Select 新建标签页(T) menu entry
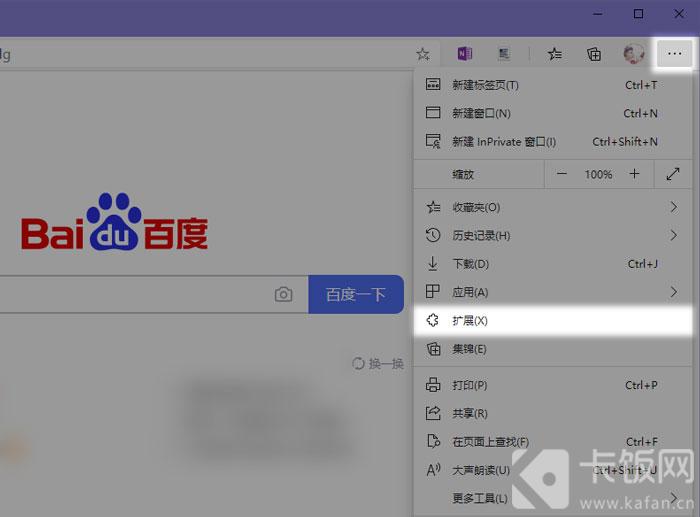 pyautogui.click(x=552, y=85)
